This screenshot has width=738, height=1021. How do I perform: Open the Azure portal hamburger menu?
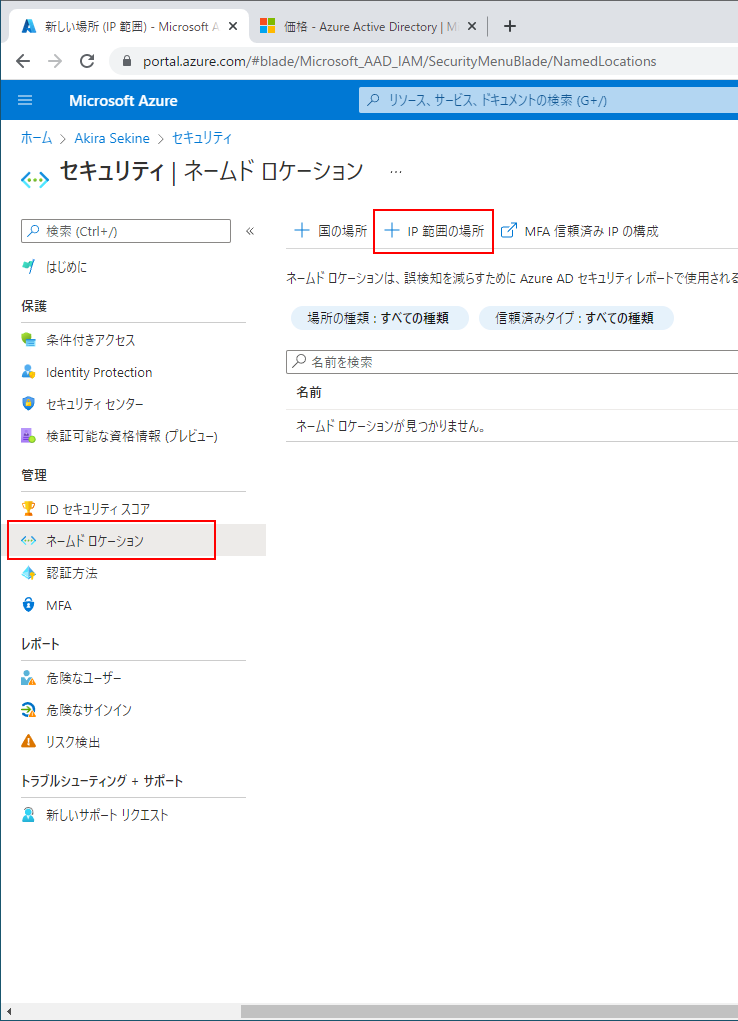coord(25,100)
